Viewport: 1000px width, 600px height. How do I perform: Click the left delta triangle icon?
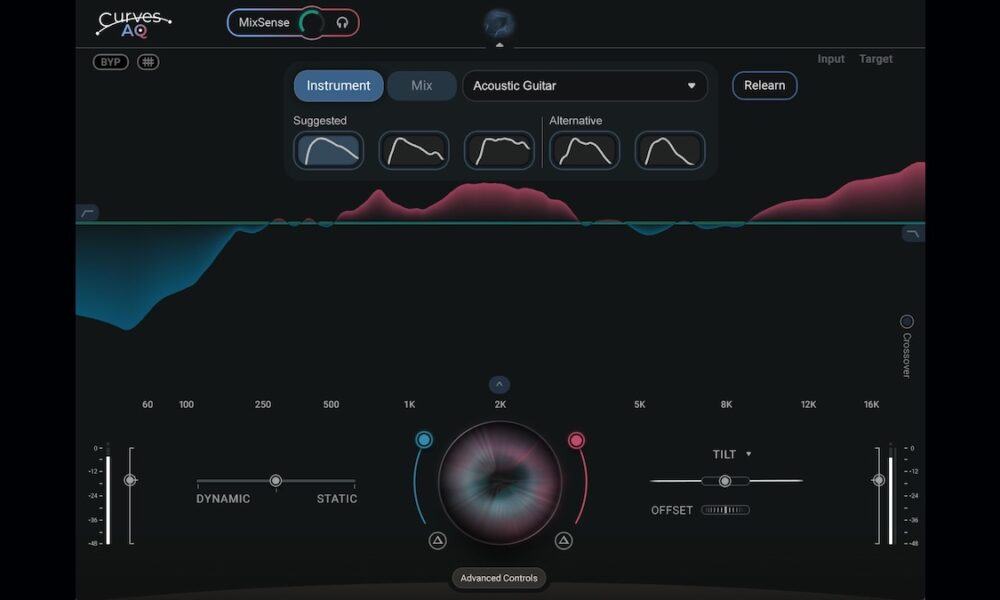tap(438, 541)
